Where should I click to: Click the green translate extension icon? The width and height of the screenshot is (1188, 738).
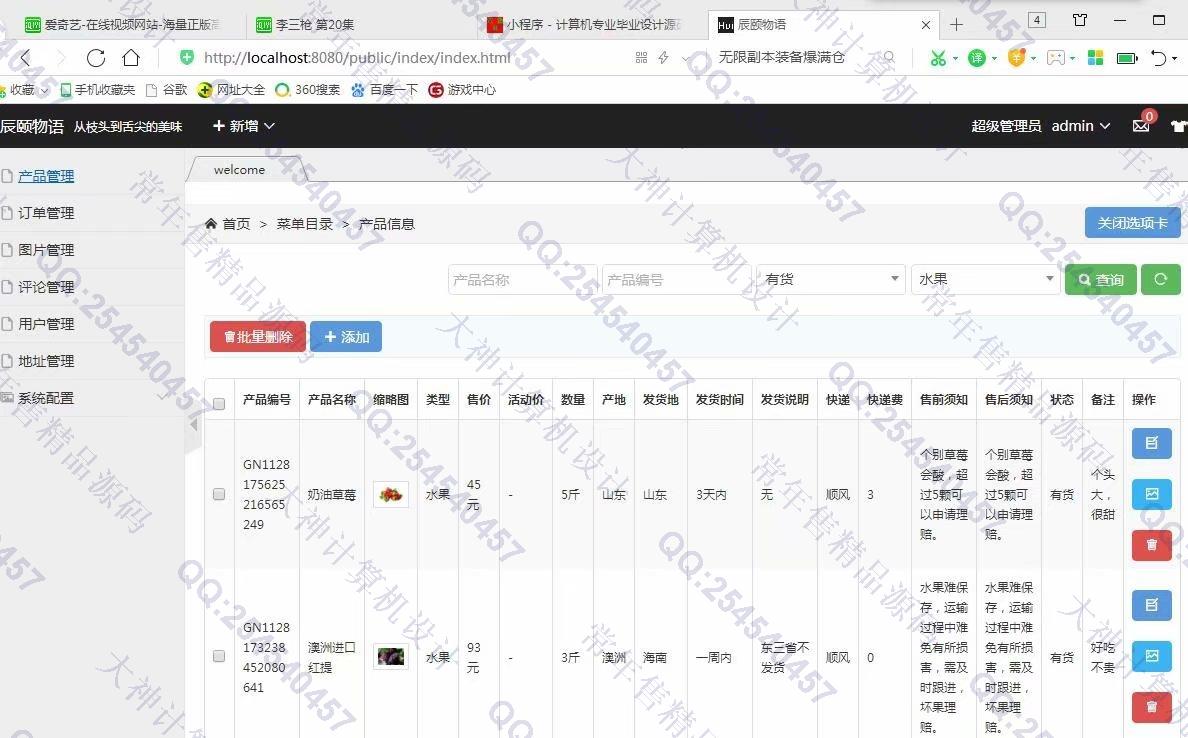(x=977, y=58)
